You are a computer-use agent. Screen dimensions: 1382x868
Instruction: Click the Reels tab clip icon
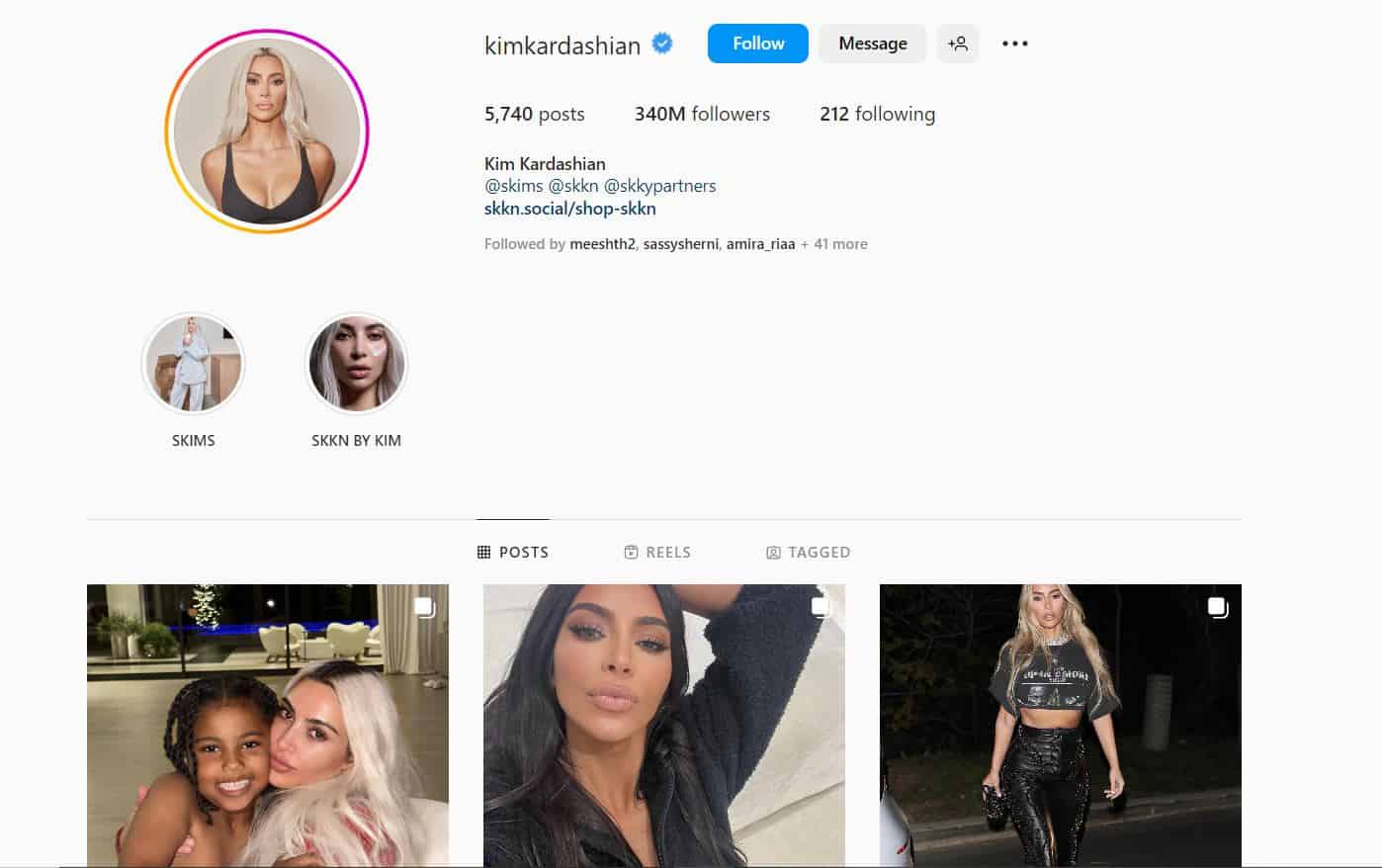pyautogui.click(x=631, y=552)
